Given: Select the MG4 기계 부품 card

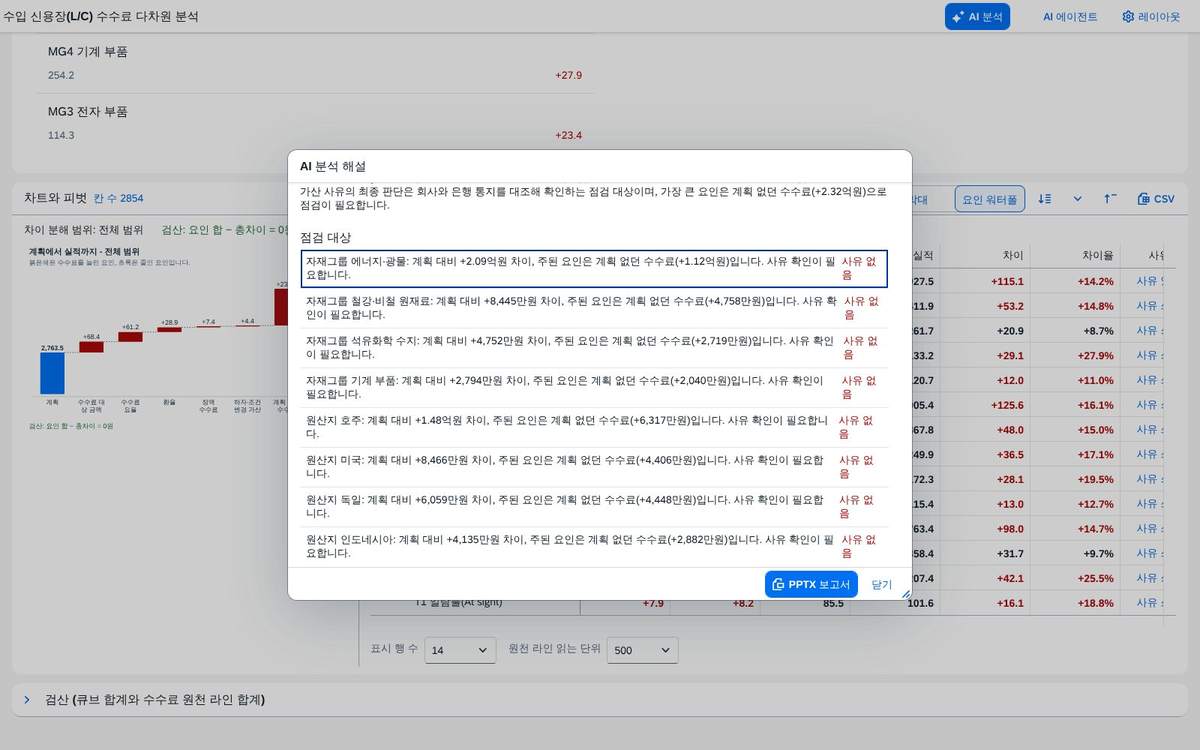Looking at the screenshot, I should point(315,62).
